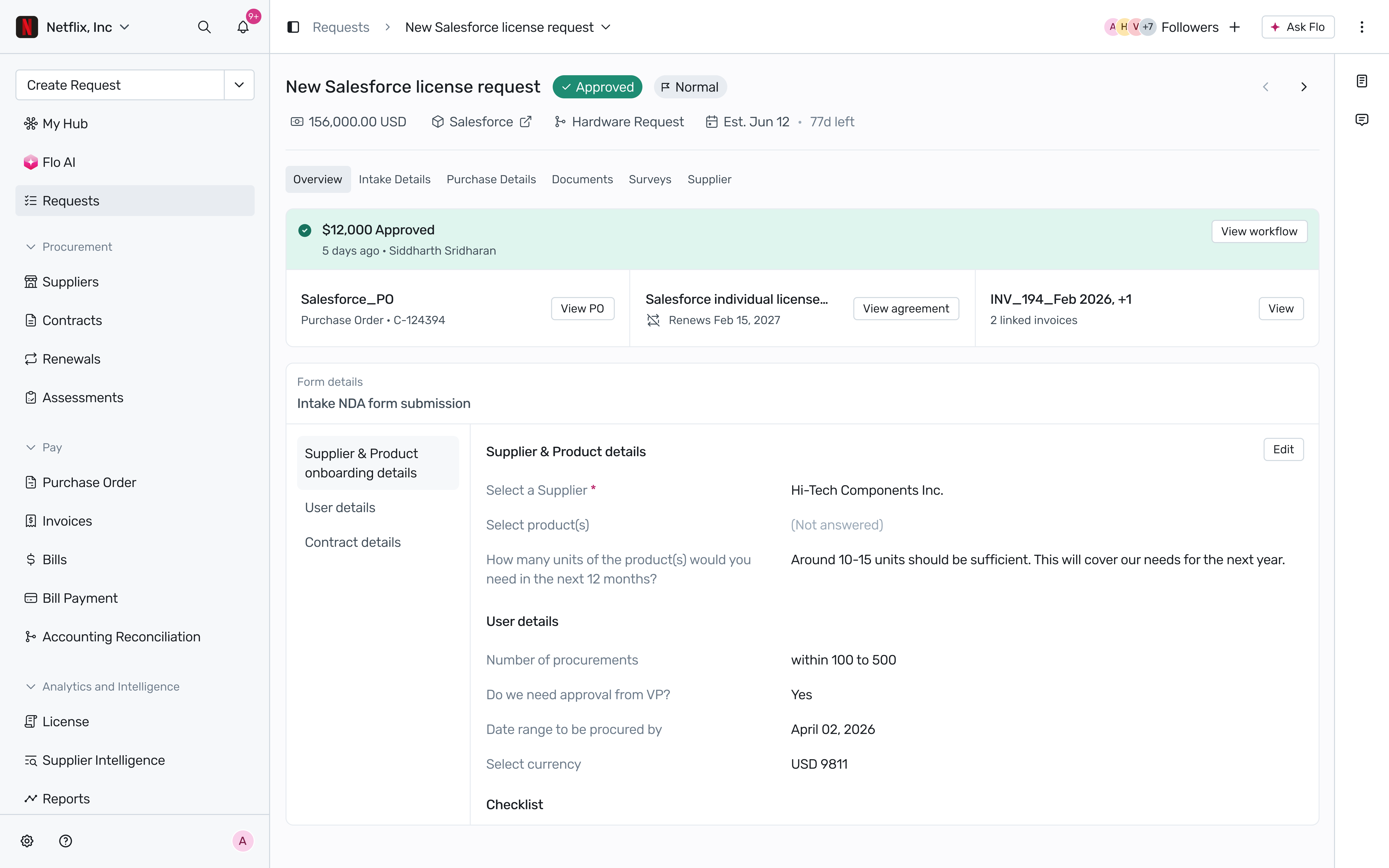Click the followers avatar group

coord(1130,27)
